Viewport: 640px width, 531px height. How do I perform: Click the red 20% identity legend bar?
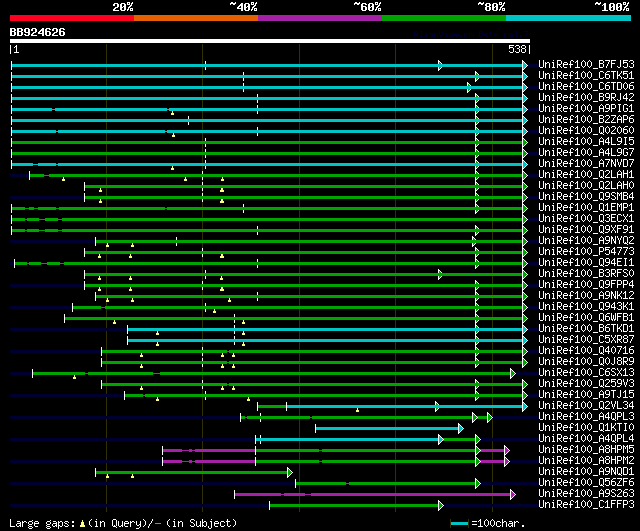(x=72, y=18)
